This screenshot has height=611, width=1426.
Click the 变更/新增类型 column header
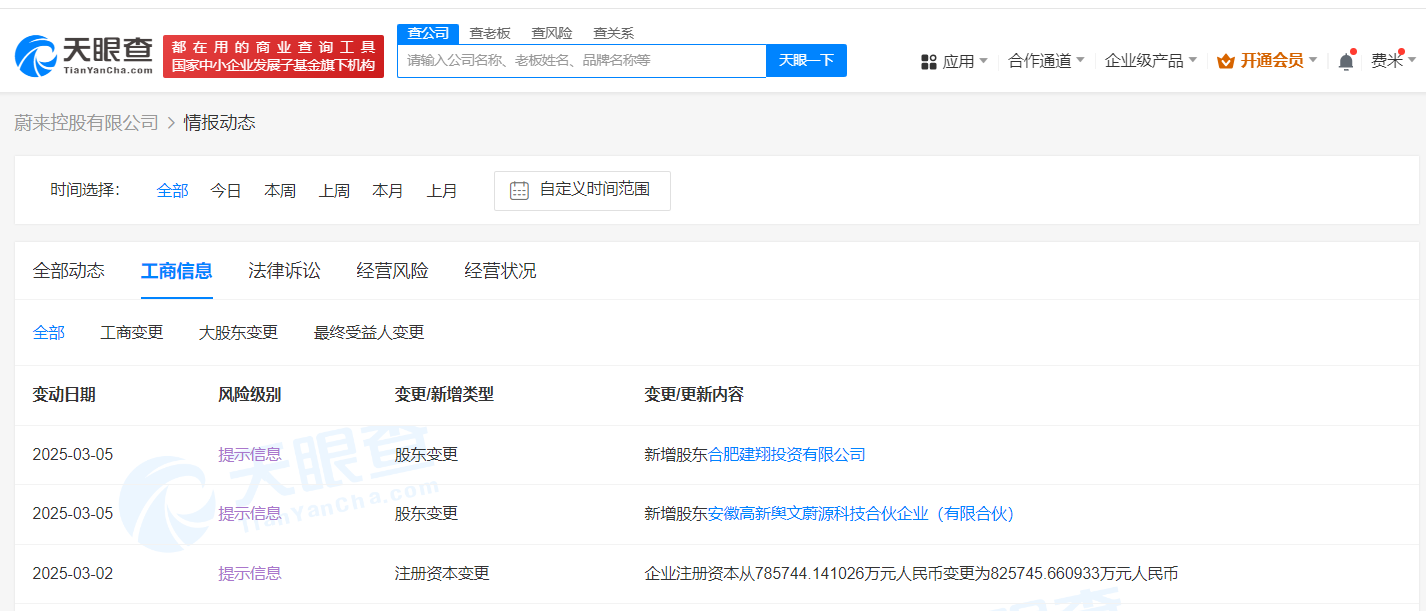click(444, 395)
